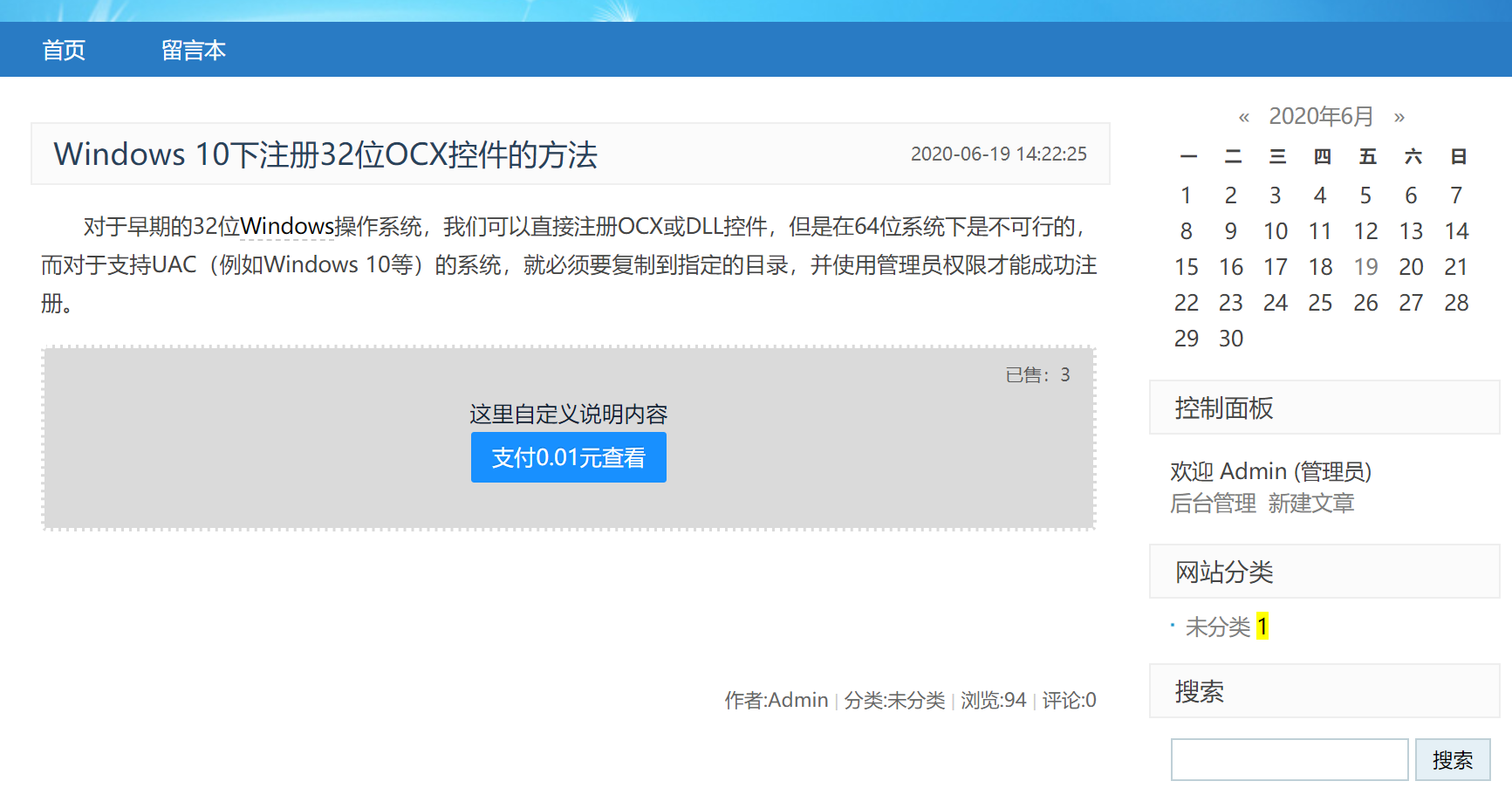The image size is (1512, 788).
Task: Open 后台管理 admin link
Action: click(x=1213, y=504)
